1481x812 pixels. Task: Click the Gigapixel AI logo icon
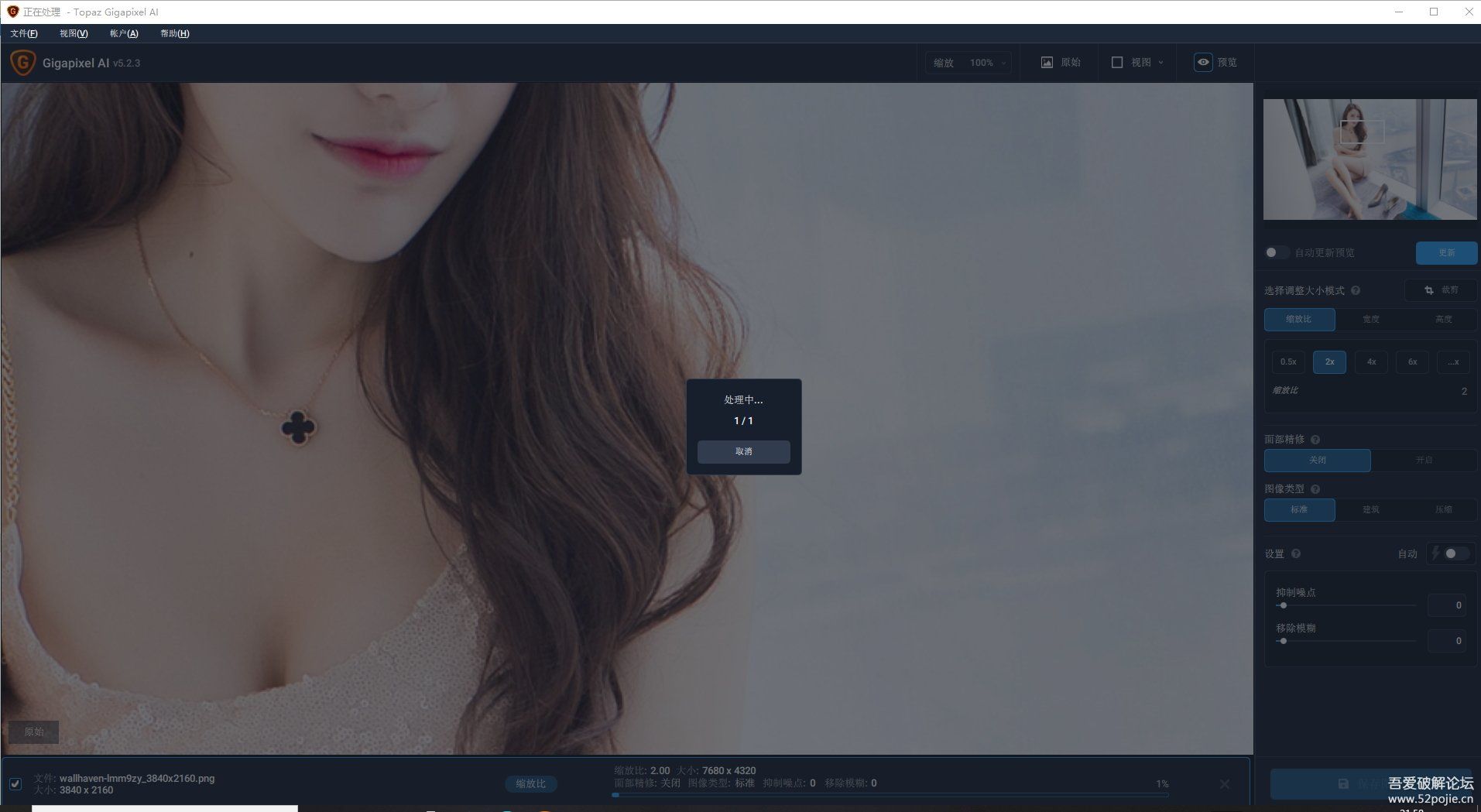click(x=22, y=63)
